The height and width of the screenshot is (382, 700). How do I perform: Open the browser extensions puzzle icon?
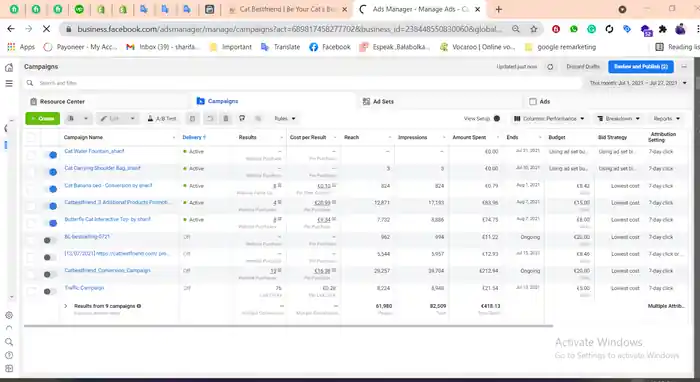[x=663, y=29]
